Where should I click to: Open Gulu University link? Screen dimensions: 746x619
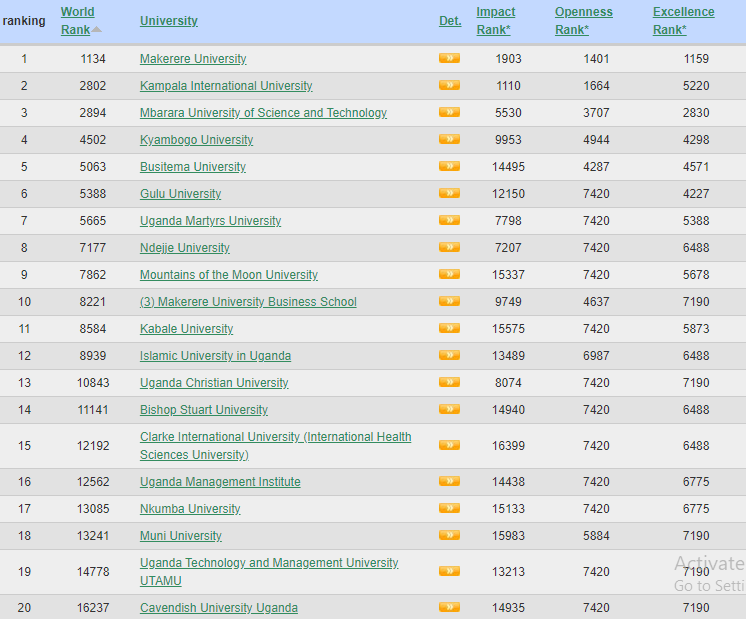coord(180,194)
